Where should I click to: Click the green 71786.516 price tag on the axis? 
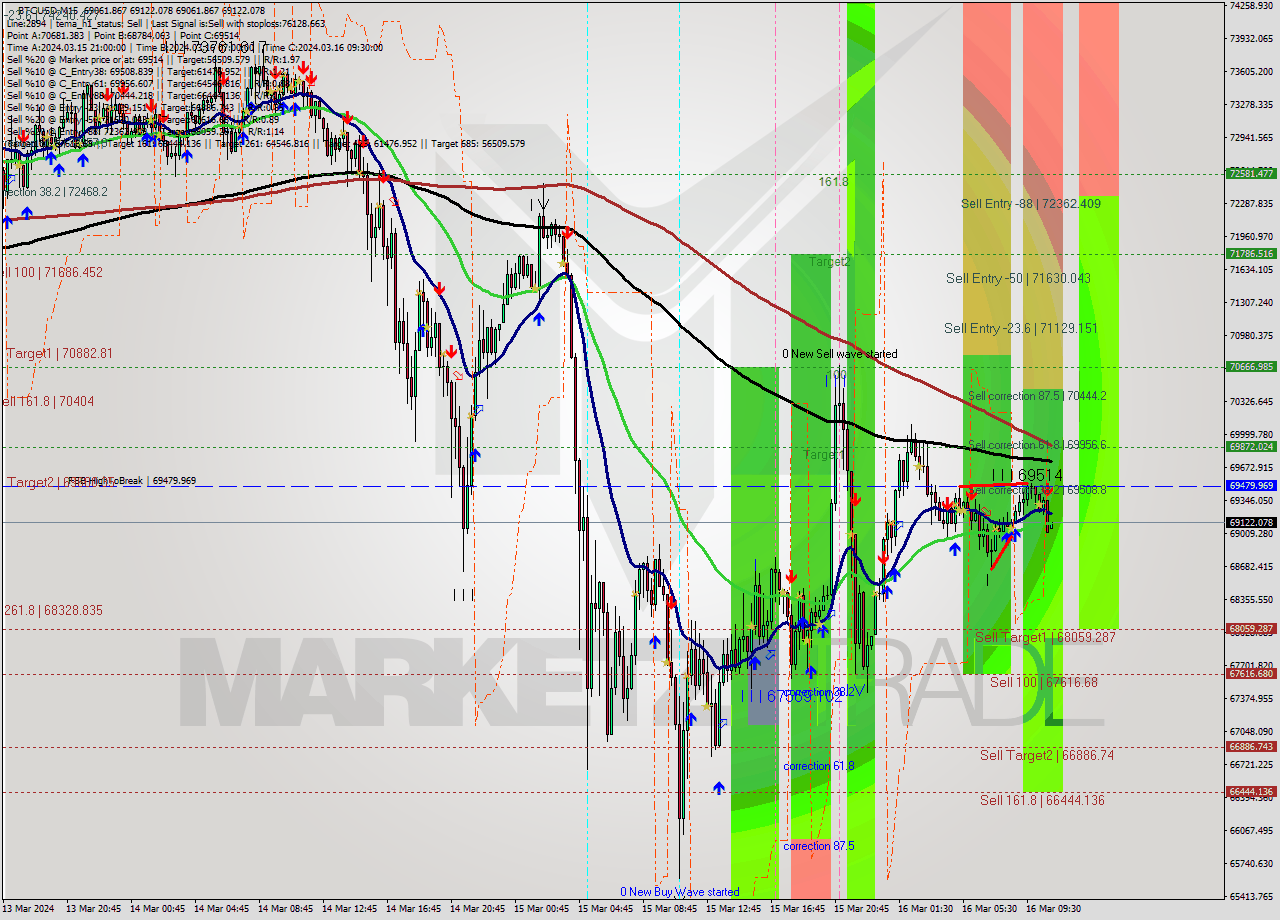pyautogui.click(x=1251, y=254)
